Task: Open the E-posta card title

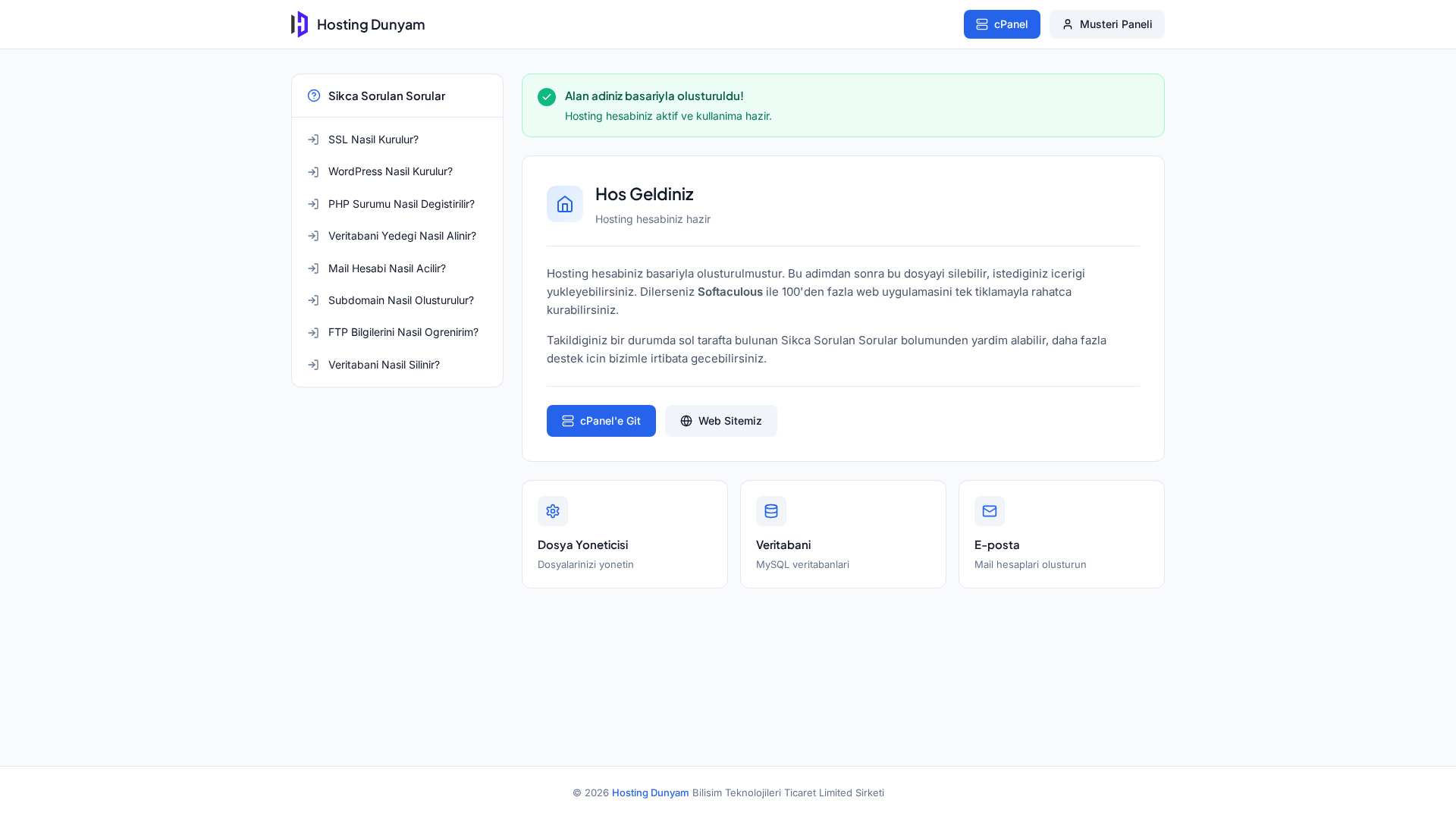Action: [997, 545]
